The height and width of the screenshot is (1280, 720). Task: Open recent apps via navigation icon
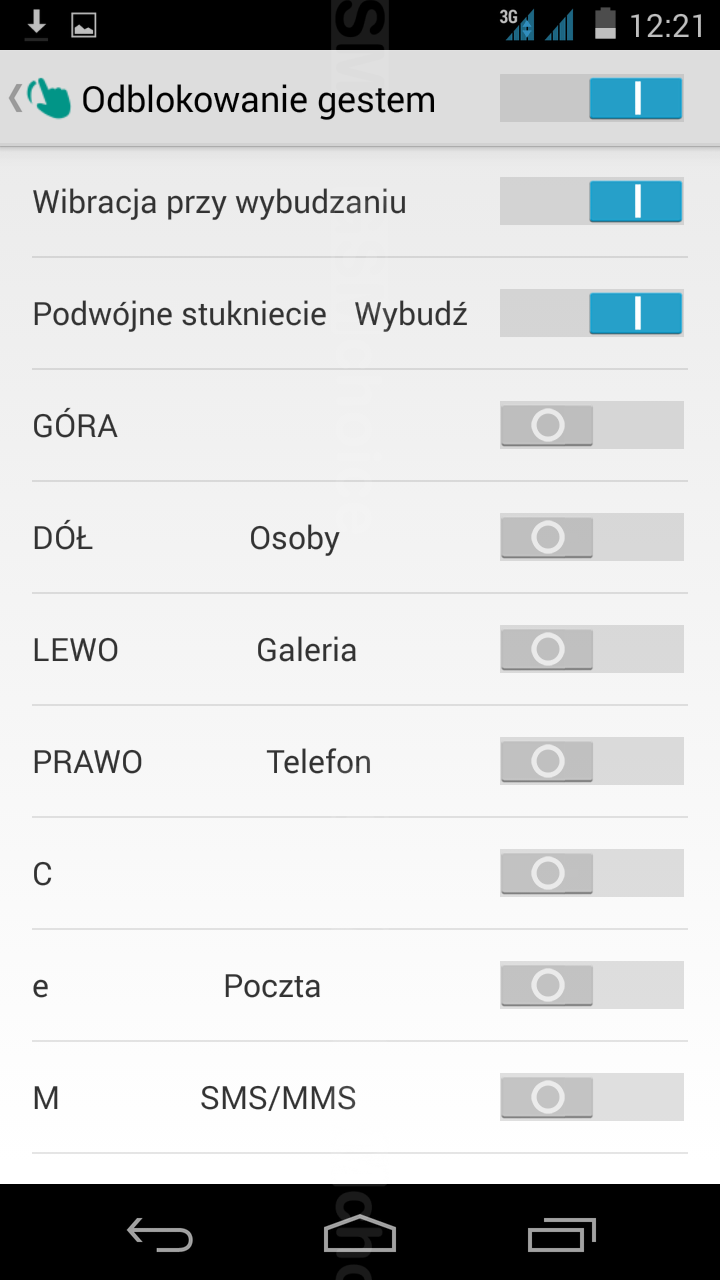point(561,1236)
